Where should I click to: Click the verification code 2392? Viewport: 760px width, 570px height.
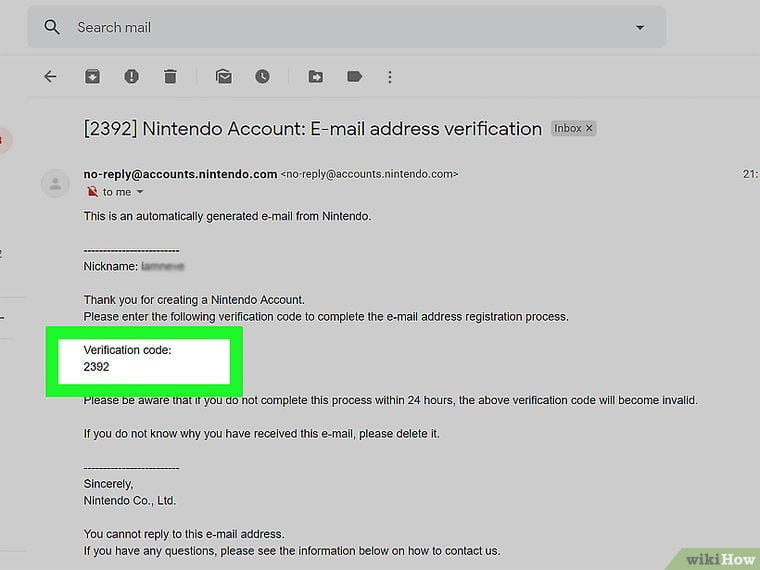click(x=96, y=367)
